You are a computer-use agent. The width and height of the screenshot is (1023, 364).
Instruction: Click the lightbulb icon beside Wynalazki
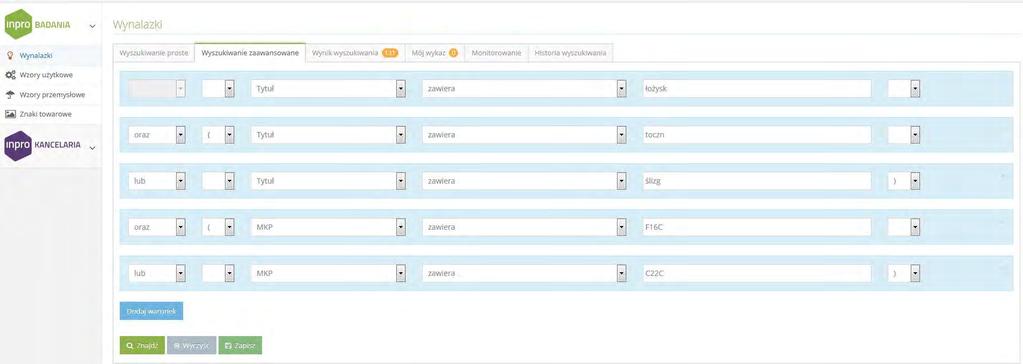coord(10,55)
